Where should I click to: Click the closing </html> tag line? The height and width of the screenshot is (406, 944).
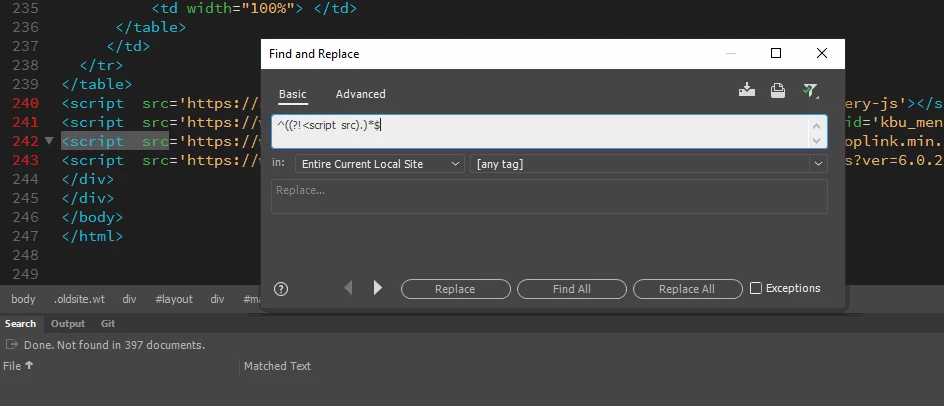point(92,236)
